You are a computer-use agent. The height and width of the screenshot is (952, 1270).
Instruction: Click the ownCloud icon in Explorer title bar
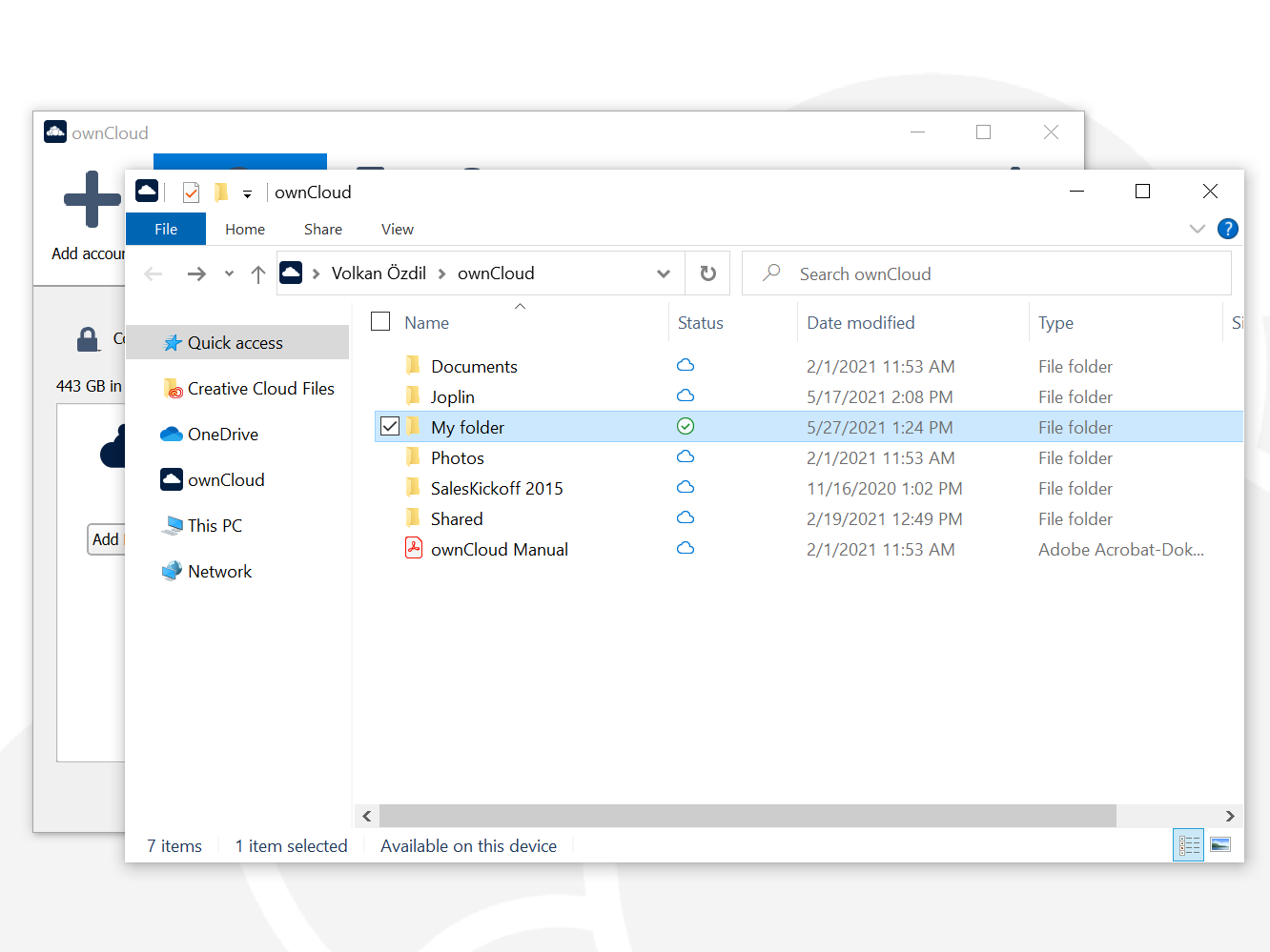point(147,191)
